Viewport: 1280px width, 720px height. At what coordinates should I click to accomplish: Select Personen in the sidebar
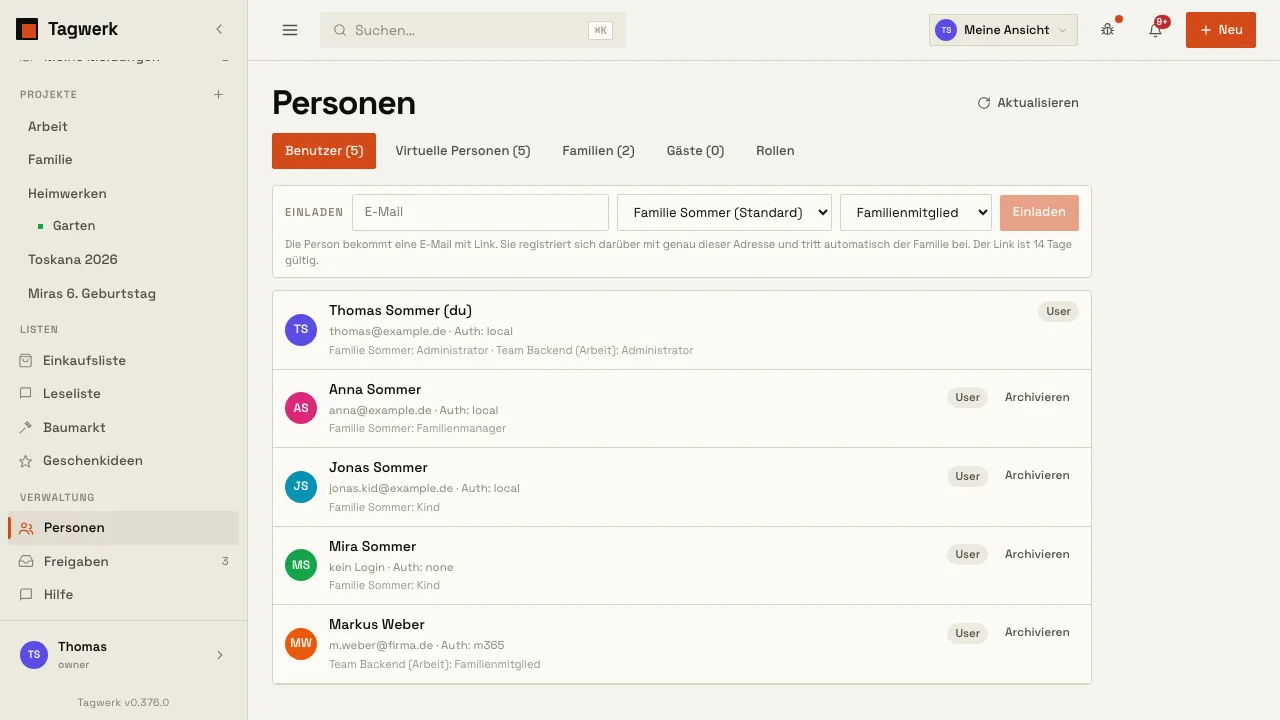[x=123, y=527]
